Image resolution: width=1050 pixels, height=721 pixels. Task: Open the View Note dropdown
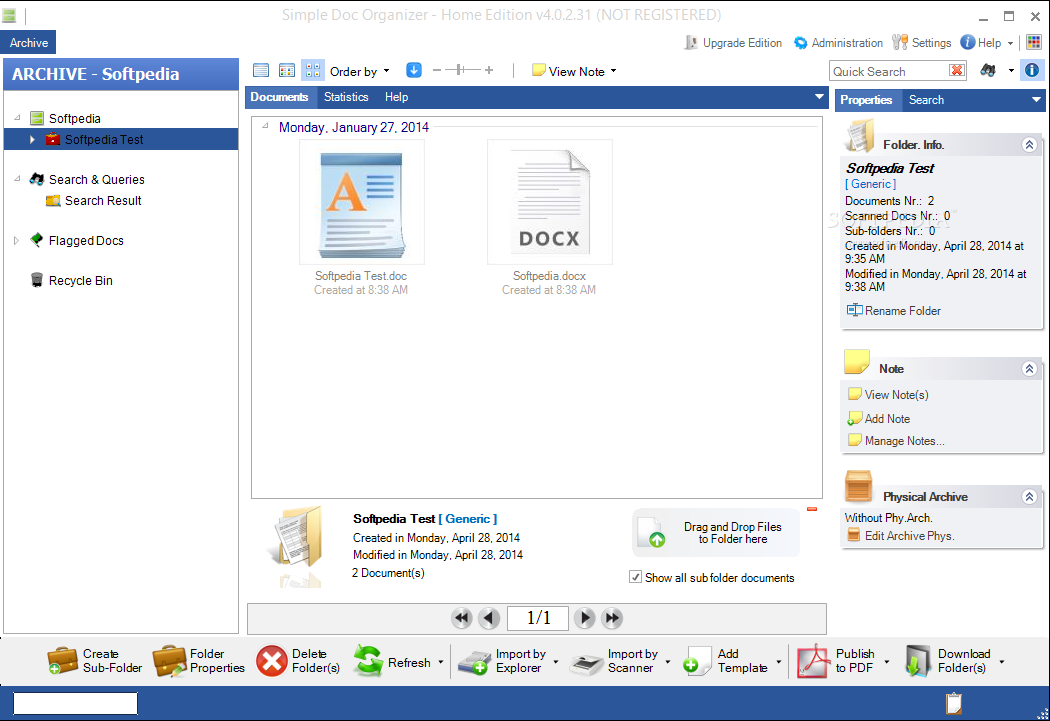click(x=575, y=71)
